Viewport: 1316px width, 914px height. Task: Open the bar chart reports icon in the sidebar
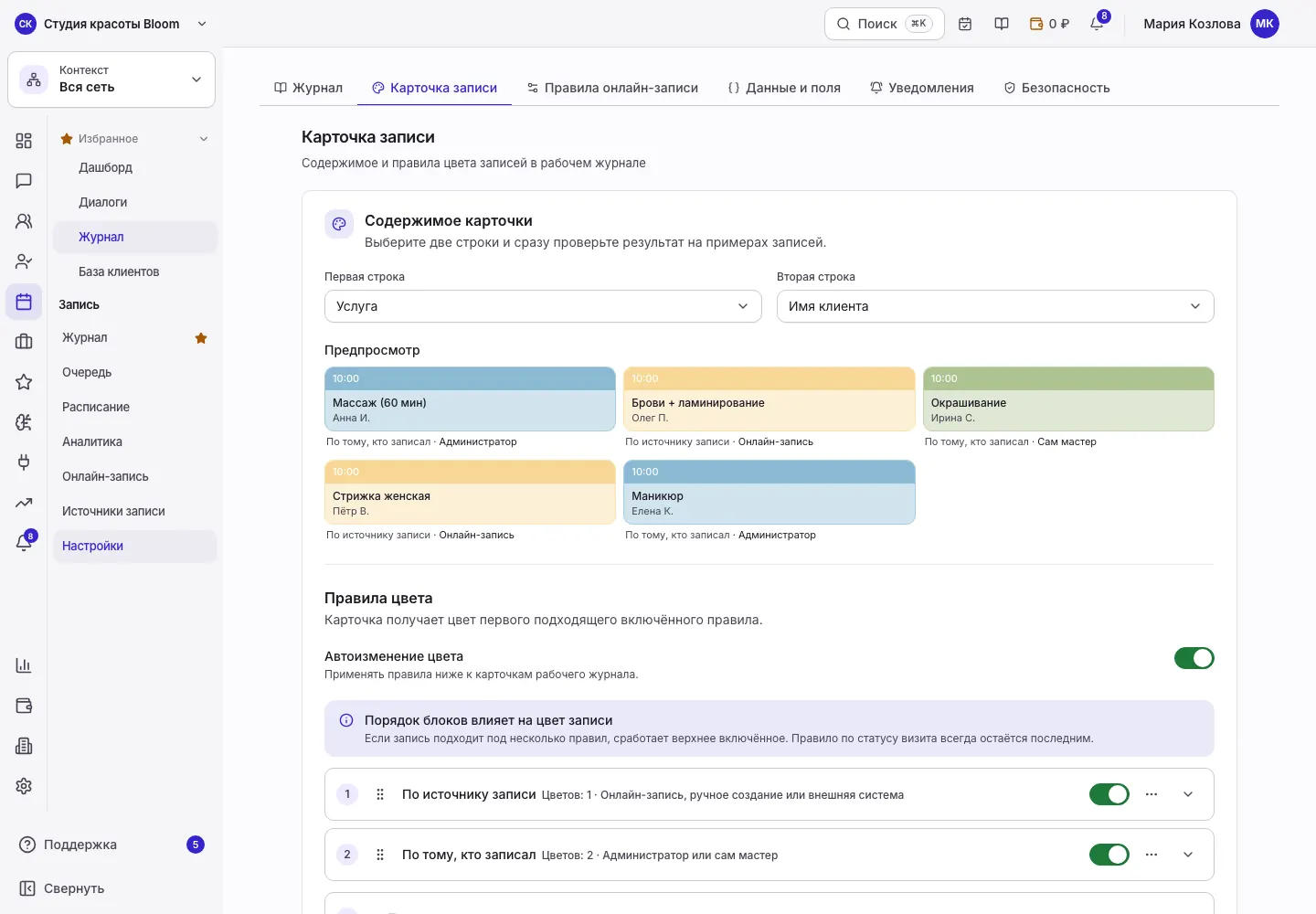tap(24, 665)
